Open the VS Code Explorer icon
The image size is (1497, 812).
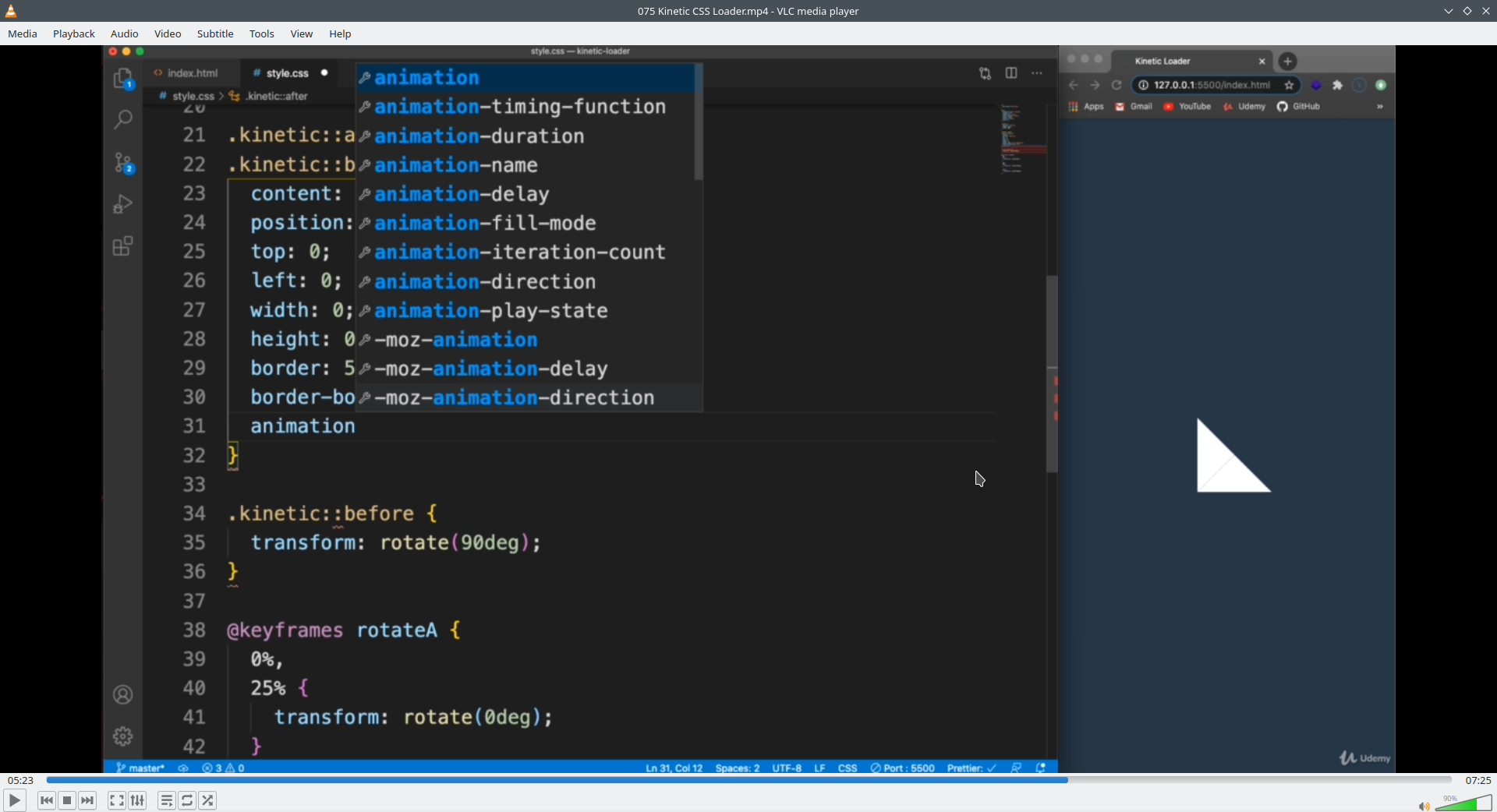pyautogui.click(x=123, y=79)
